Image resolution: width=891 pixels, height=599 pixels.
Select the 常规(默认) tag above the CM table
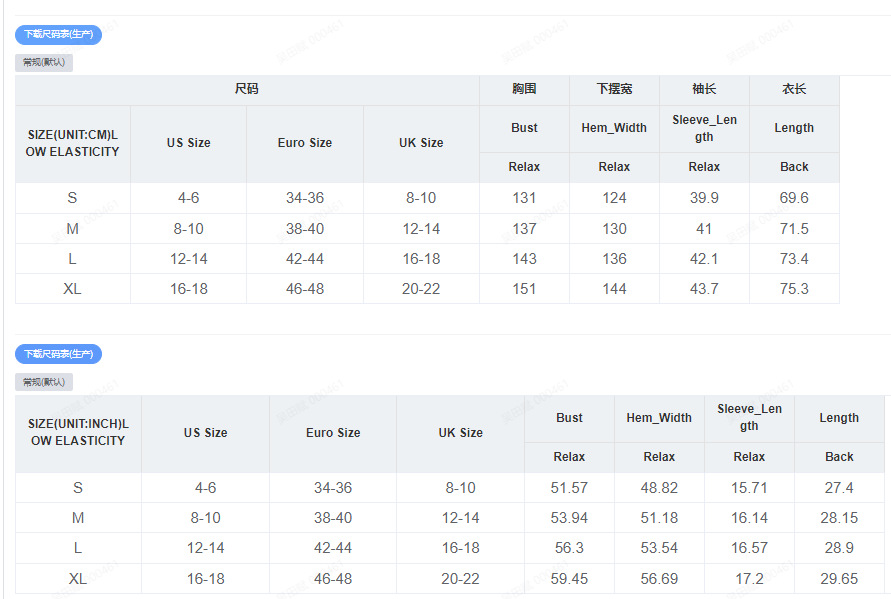[x=44, y=62]
